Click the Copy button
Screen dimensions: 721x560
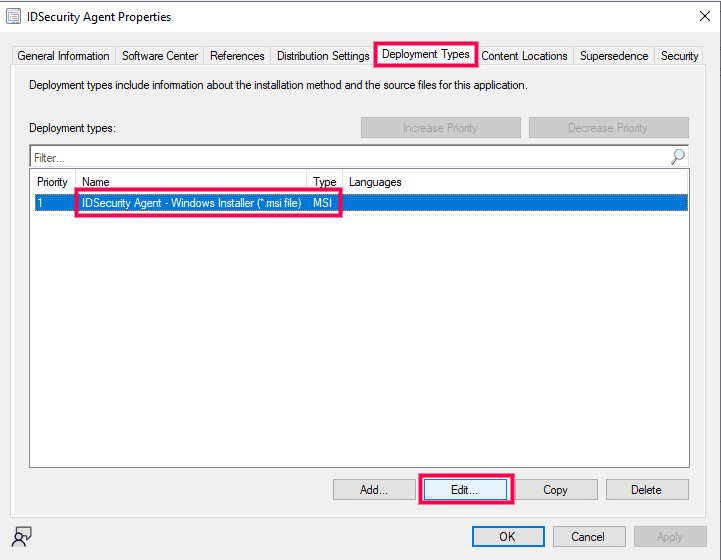[556, 490]
